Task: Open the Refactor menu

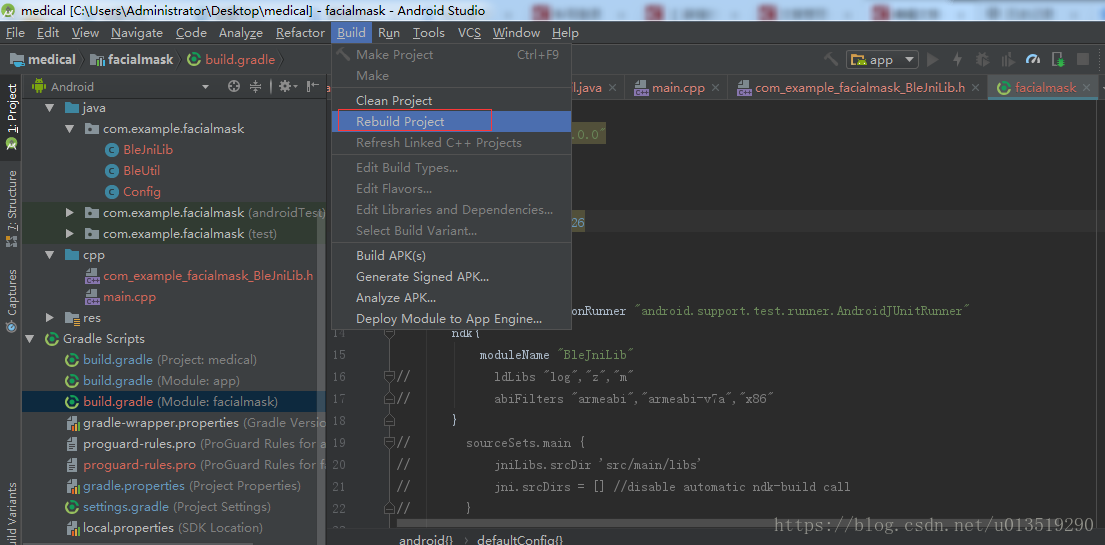Action: coord(300,32)
